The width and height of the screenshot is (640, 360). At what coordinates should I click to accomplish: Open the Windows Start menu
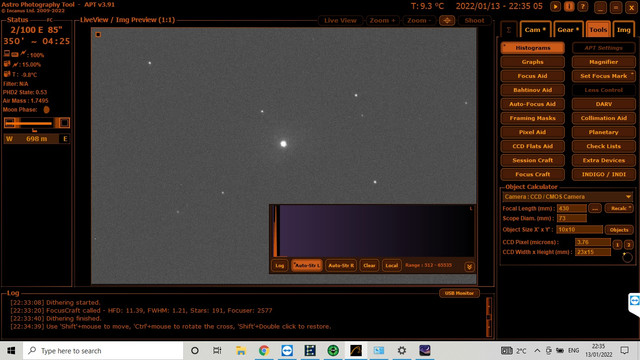pos(11,351)
